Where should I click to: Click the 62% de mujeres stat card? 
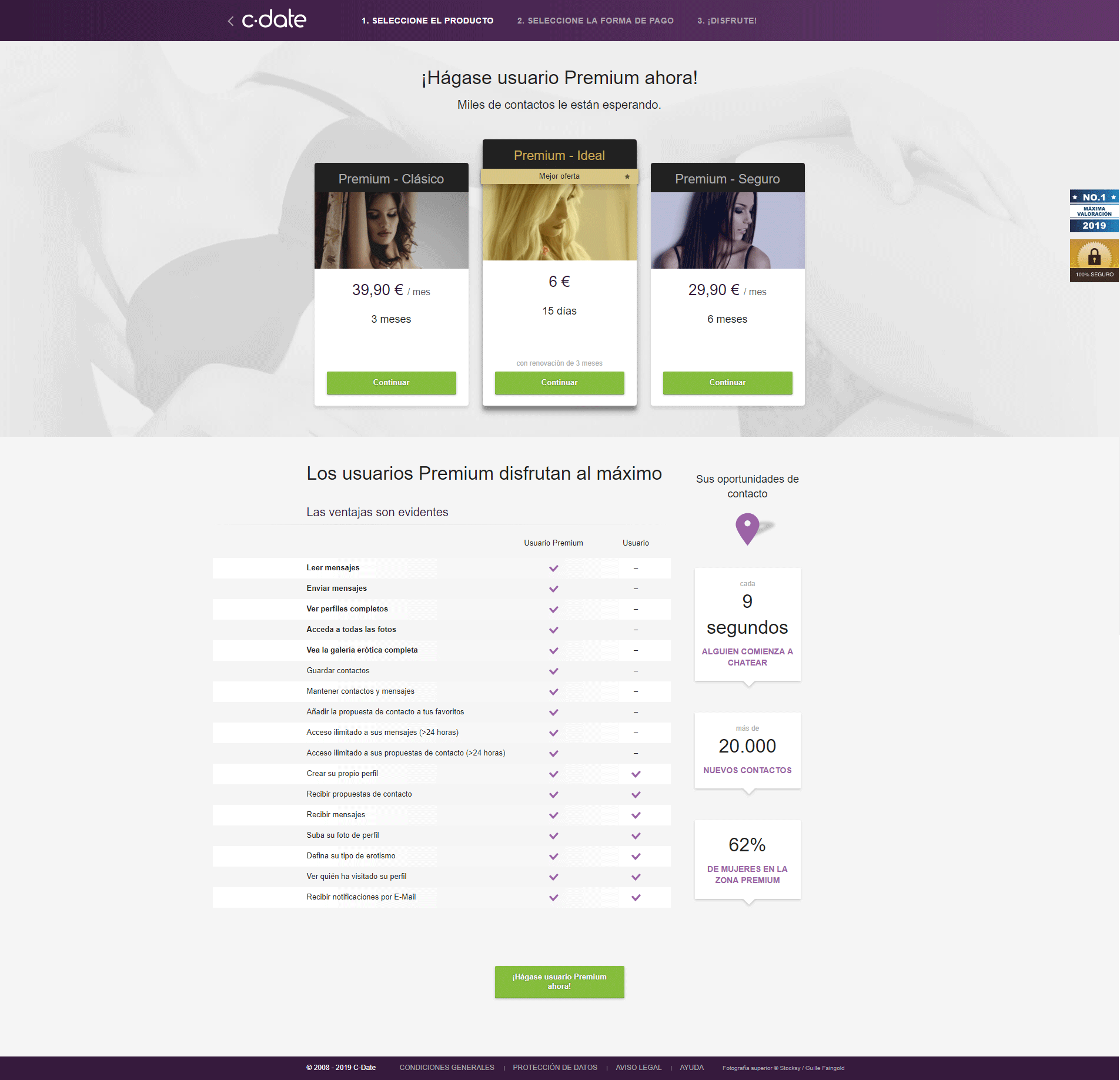(x=747, y=860)
